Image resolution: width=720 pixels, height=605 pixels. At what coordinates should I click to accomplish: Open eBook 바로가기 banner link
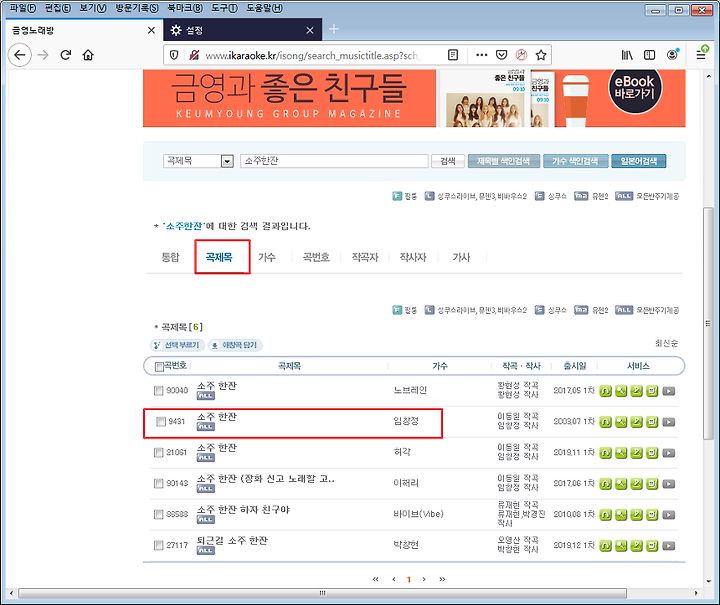click(x=635, y=89)
